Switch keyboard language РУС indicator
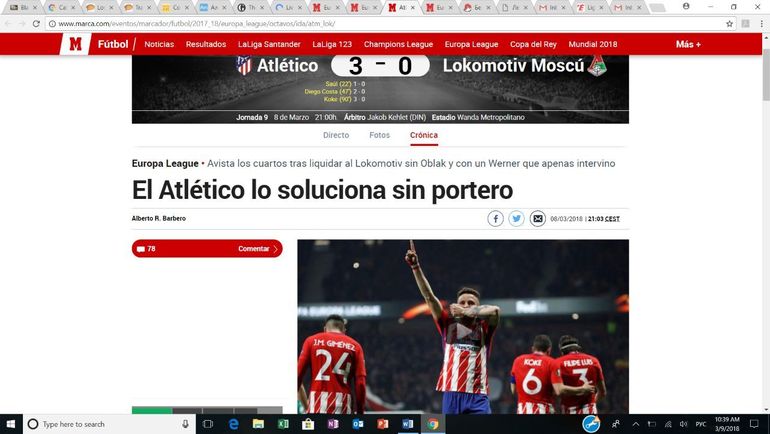The image size is (770, 434). (701, 424)
